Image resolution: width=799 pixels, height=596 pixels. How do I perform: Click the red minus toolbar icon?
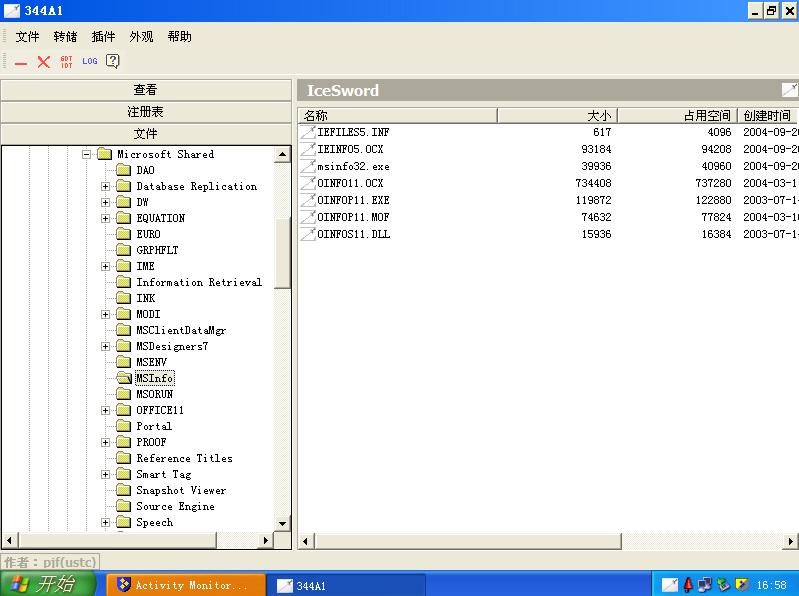[x=21, y=63]
